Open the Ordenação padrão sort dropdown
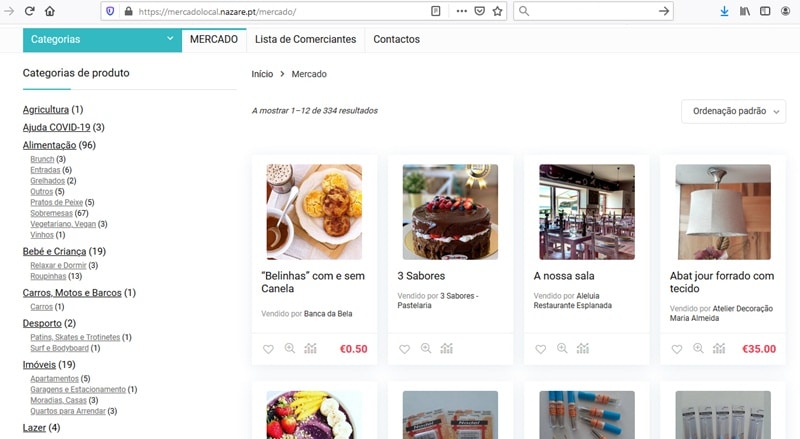Image resolution: width=800 pixels, height=439 pixels. click(x=733, y=112)
